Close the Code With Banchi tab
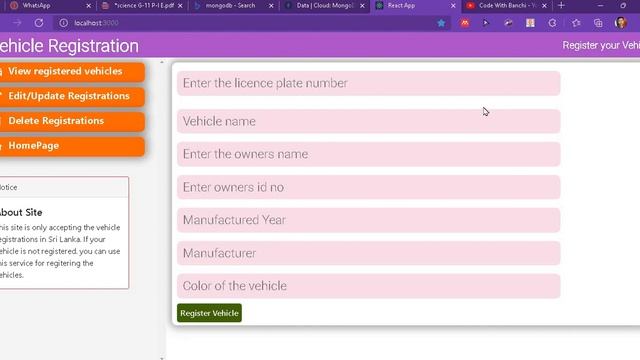Image resolution: width=640 pixels, height=360 pixels. (544, 6)
